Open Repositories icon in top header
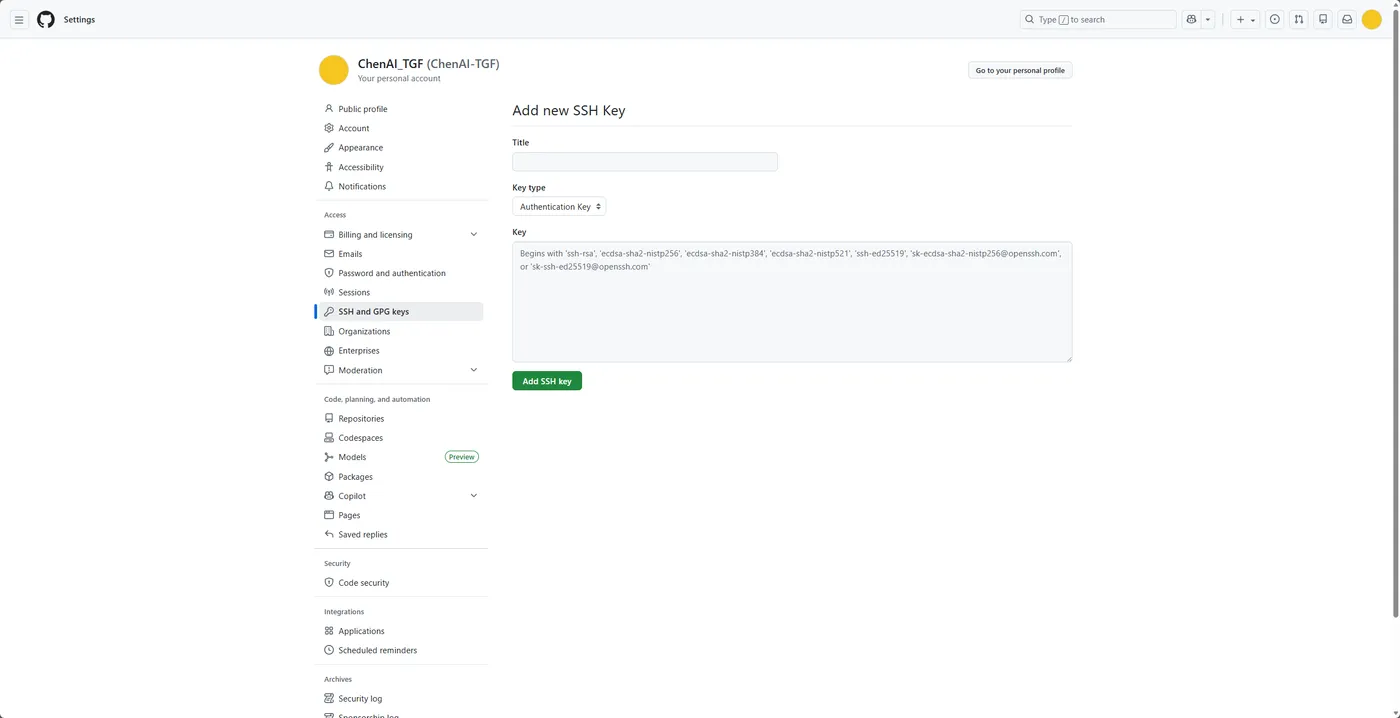1400x718 pixels. point(1323,20)
